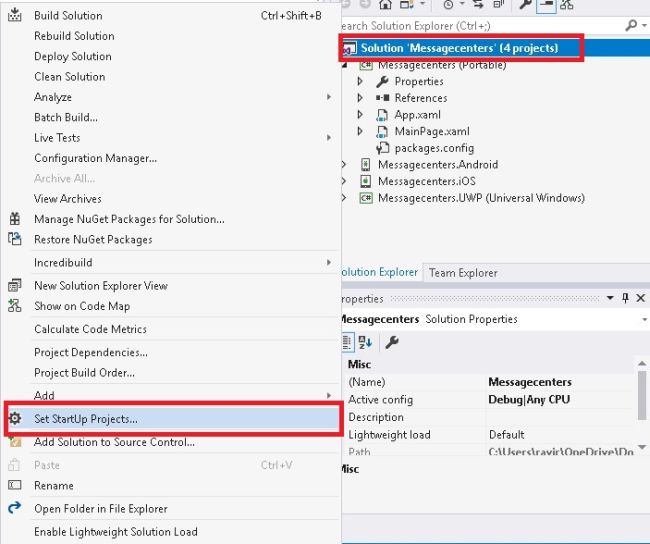This screenshot has height=544, width=650.
Task: Click the packages.config file icon
Action: 382,148
